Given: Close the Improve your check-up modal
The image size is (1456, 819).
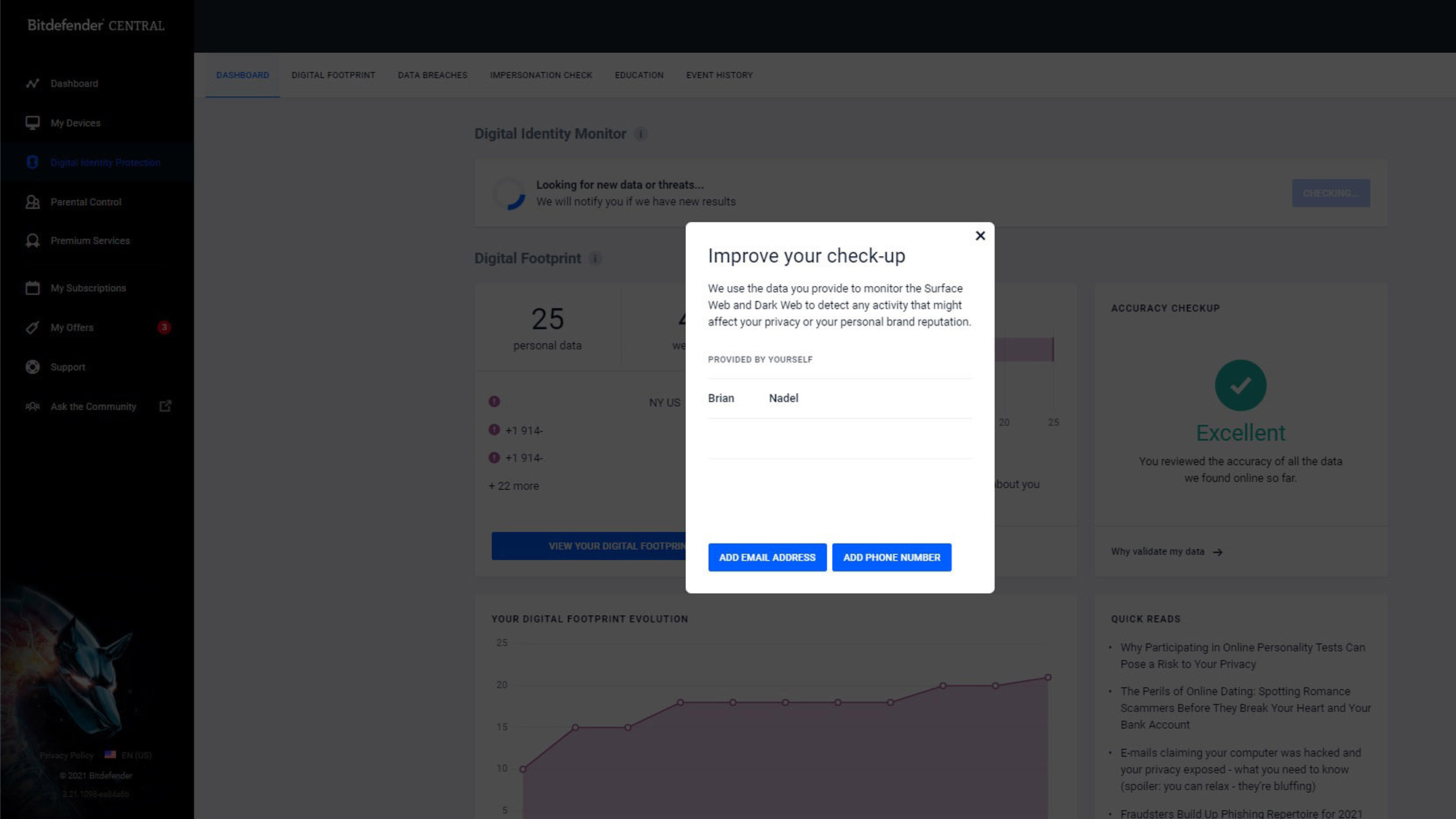Looking at the screenshot, I should click(979, 235).
